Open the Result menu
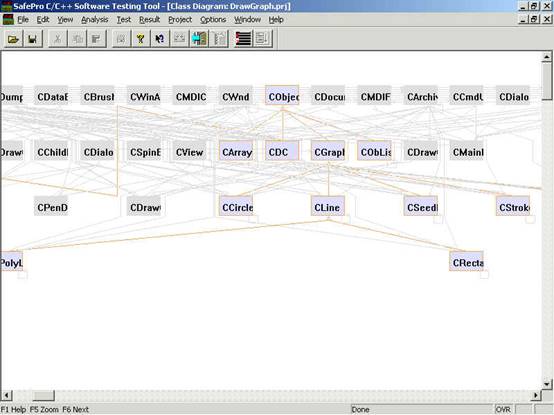Viewport: 554px width, 415px height. coord(149,20)
